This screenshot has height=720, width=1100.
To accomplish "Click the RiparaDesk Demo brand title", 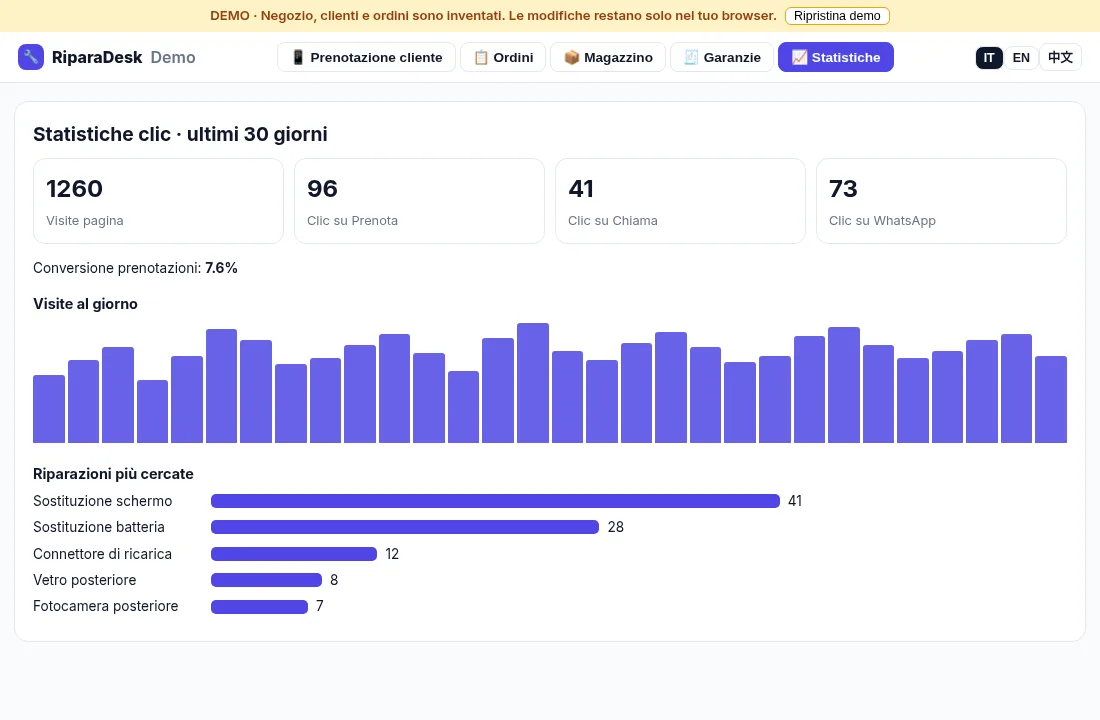I will (x=123, y=58).
